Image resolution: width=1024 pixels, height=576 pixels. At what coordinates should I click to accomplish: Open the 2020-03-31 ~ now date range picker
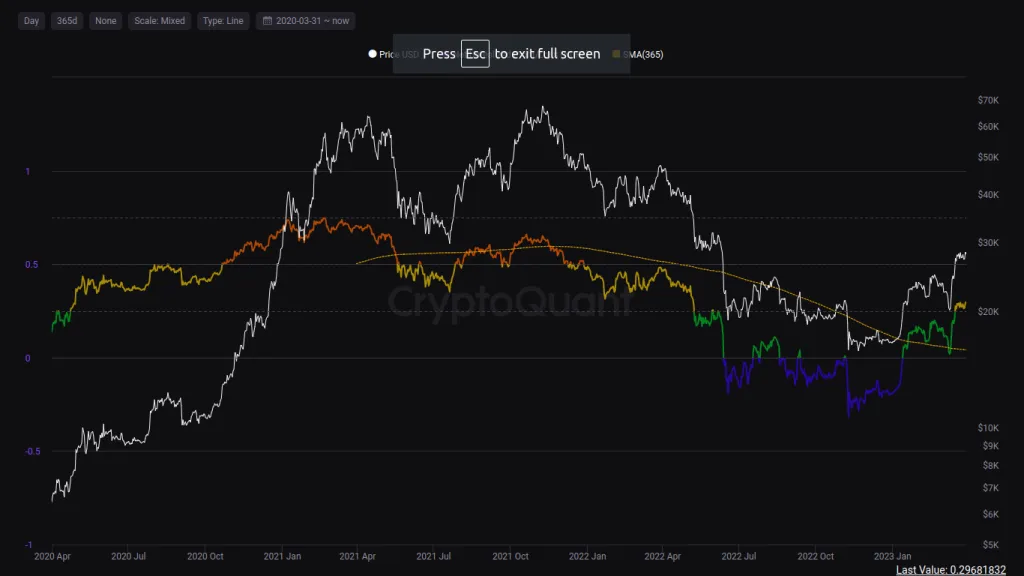(x=304, y=20)
